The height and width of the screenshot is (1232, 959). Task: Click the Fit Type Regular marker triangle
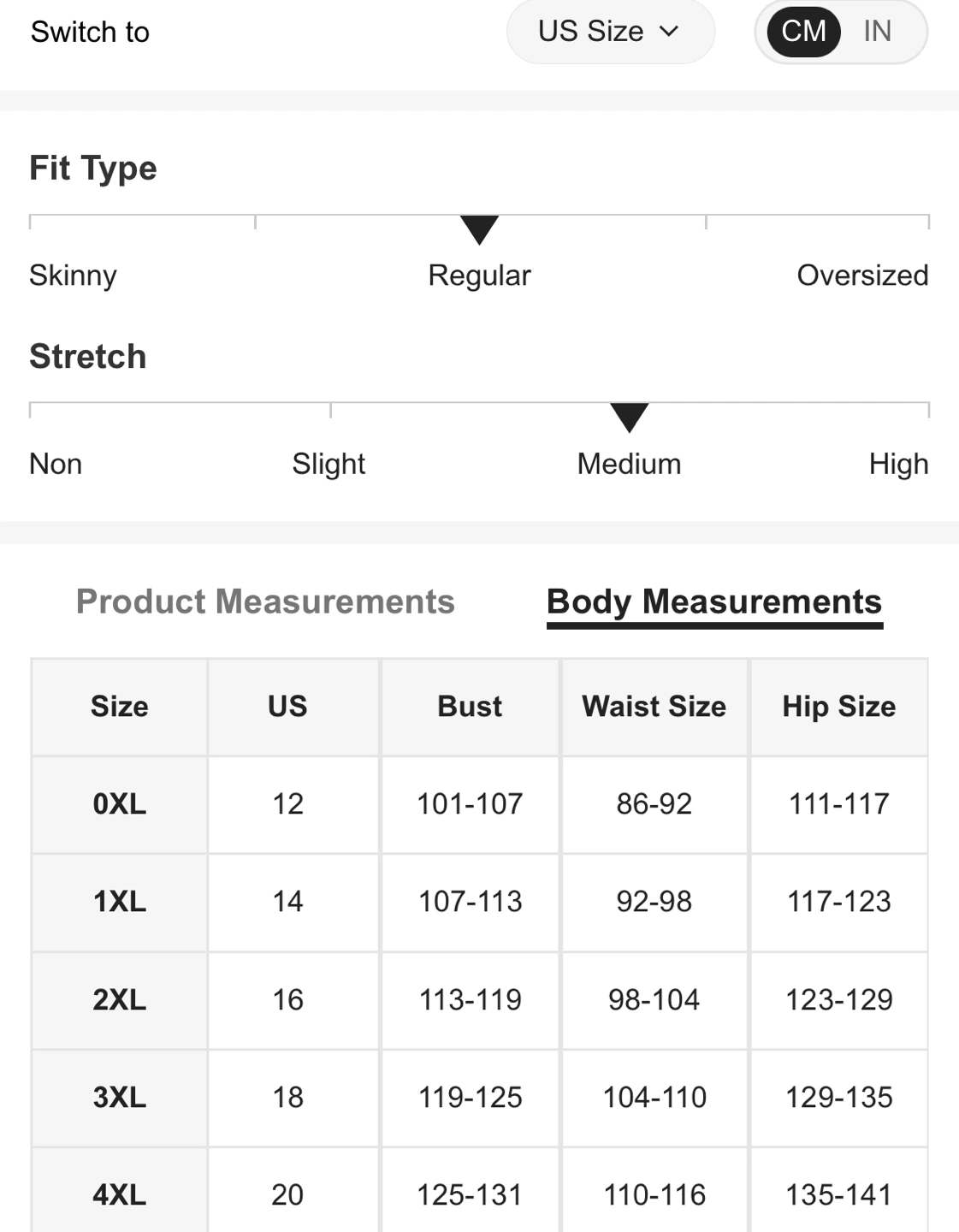pos(479,229)
